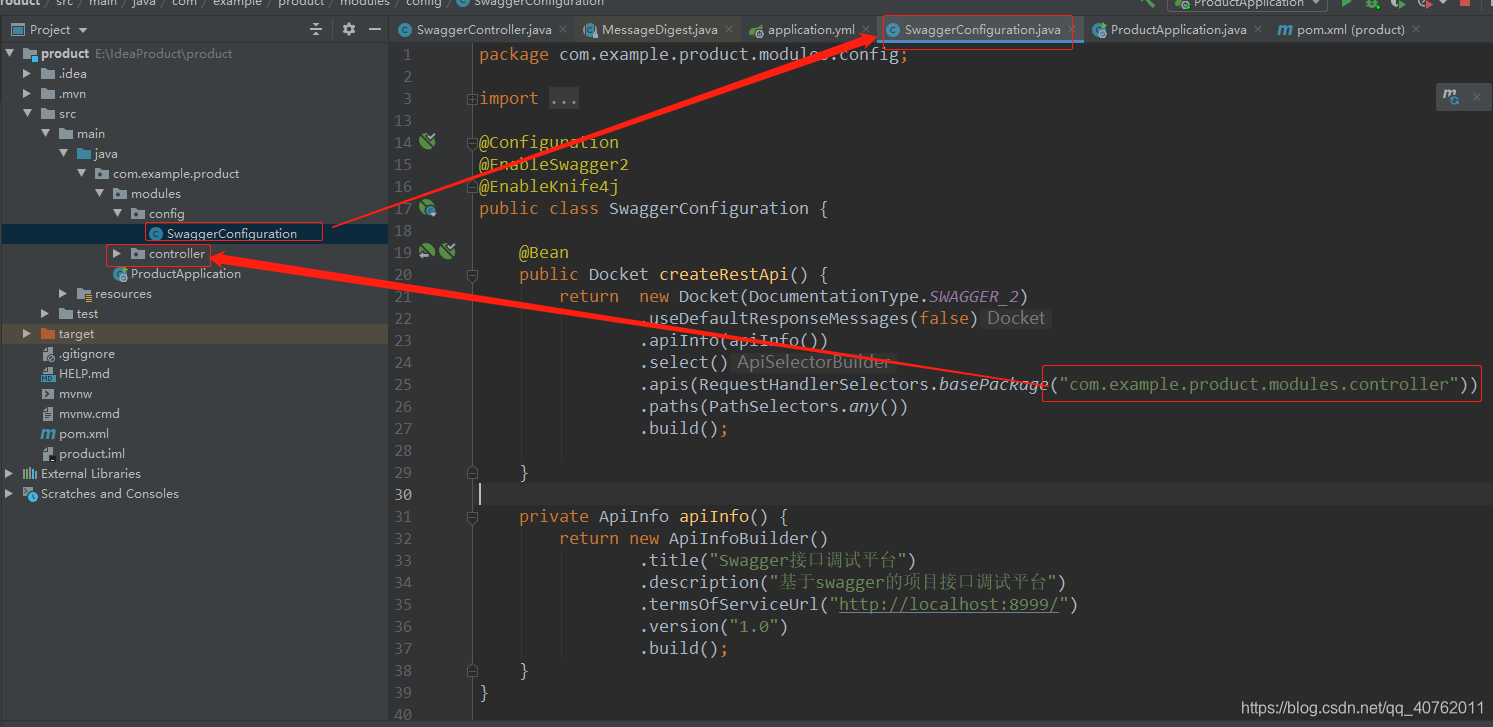Collapse the modules package
The image size is (1493, 727).
click(100, 194)
